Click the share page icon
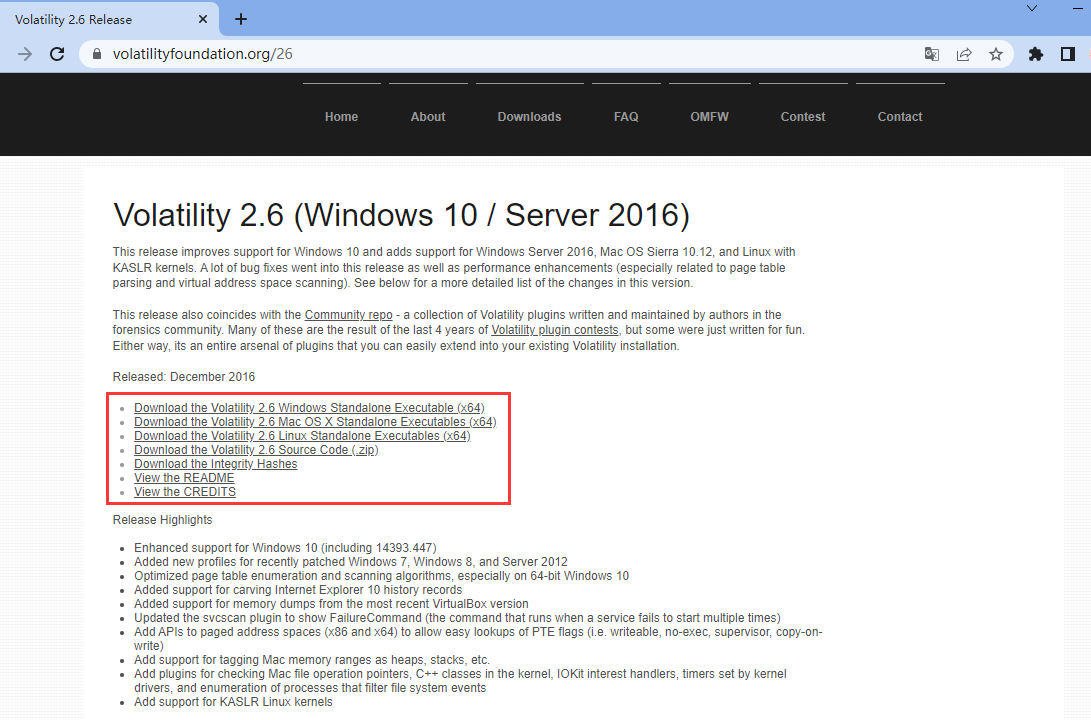 tap(964, 54)
